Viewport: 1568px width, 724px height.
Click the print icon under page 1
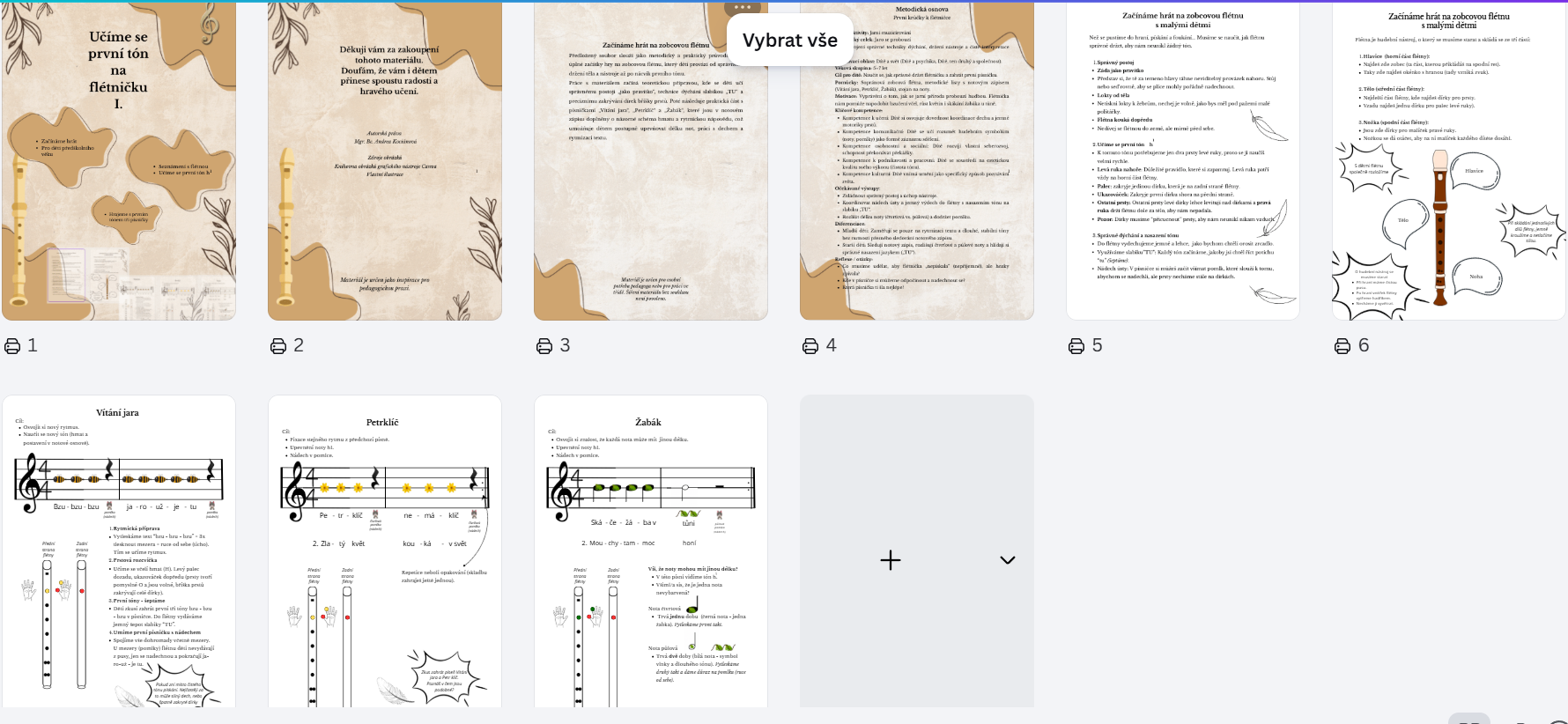[13, 346]
